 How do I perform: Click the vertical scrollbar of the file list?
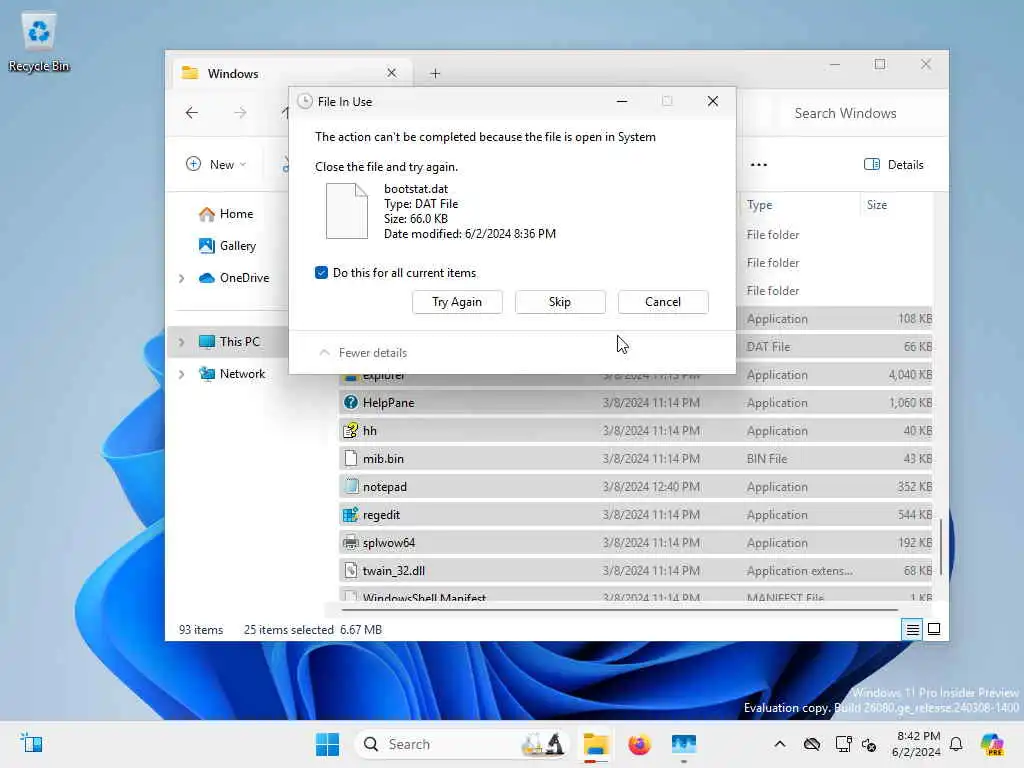(x=941, y=547)
